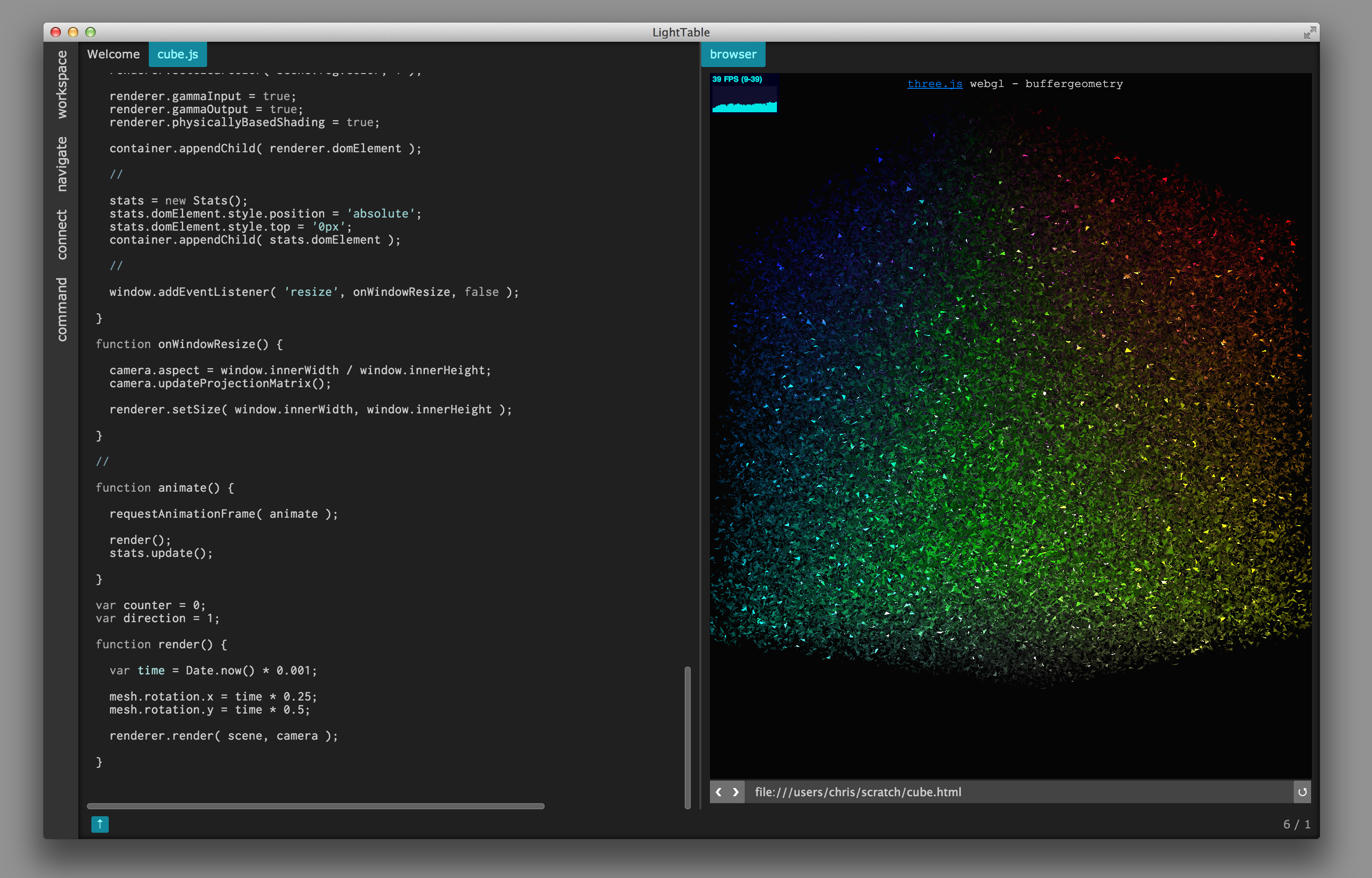1372x878 pixels.
Task: Click 'requestAnimationFrame( animate );' line
Action: pos(224,514)
